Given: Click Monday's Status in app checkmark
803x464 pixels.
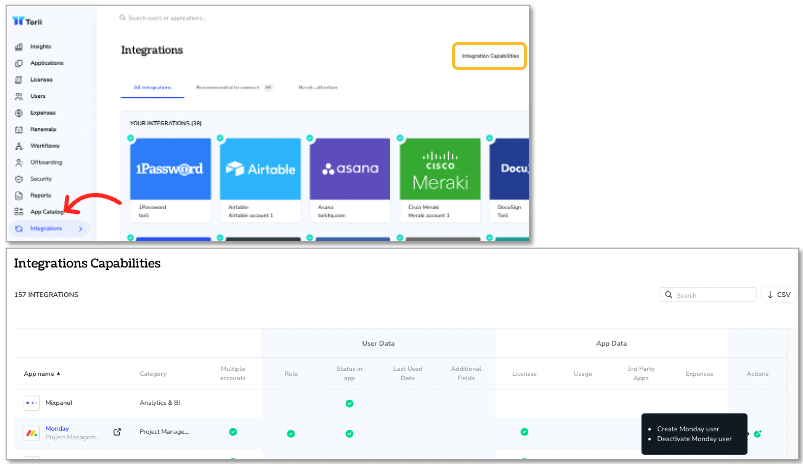Looking at the screenshot, I should (349, 434).
